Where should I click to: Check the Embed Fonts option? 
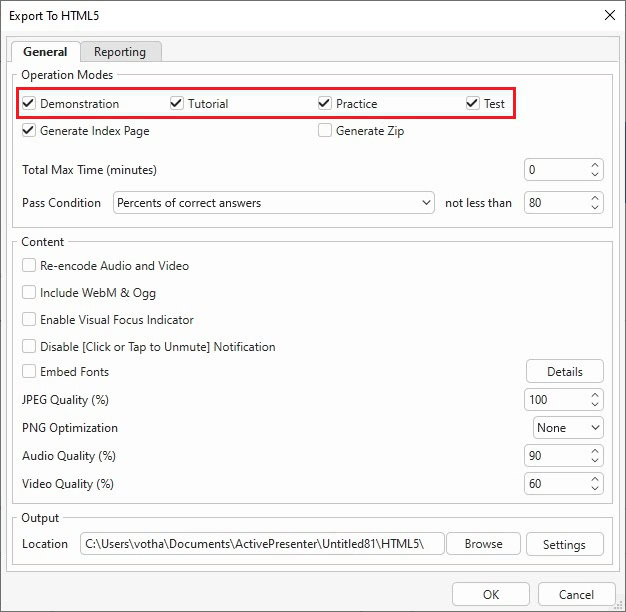(29, 372)
